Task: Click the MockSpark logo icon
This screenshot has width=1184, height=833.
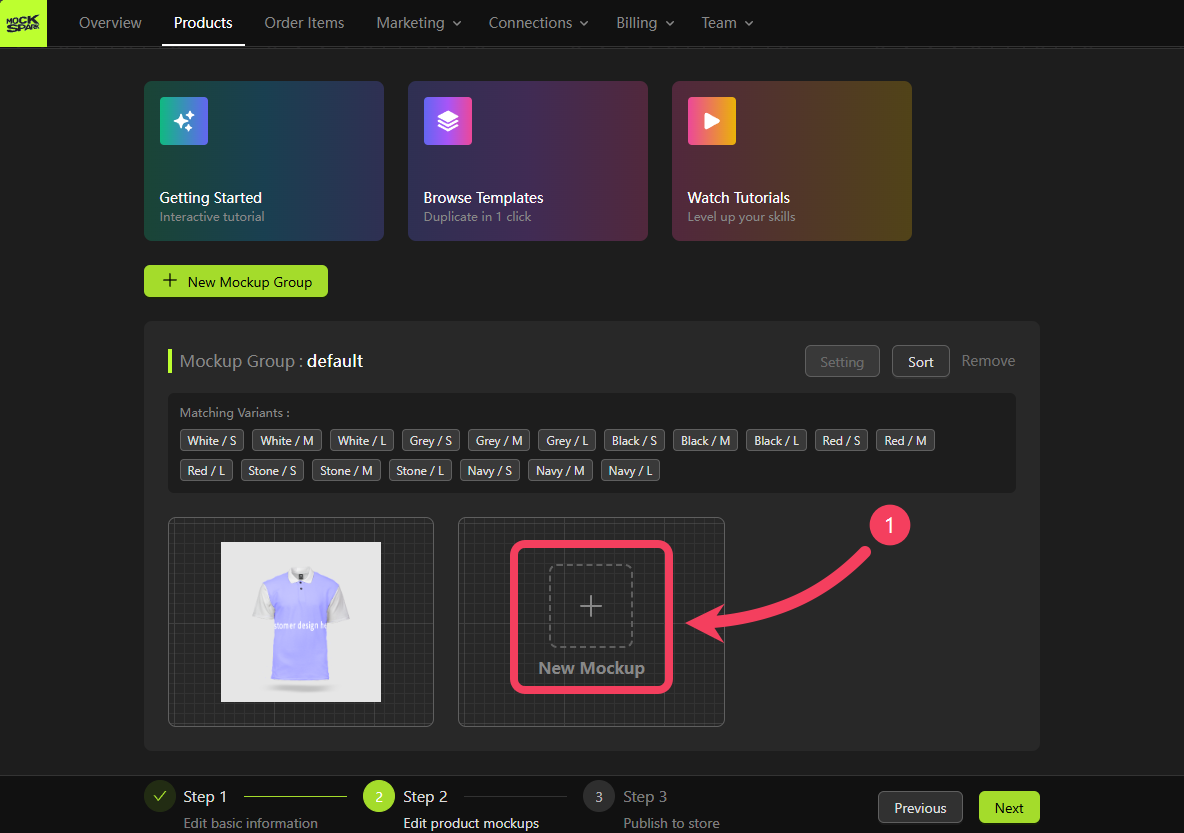Action: (23, 23)
